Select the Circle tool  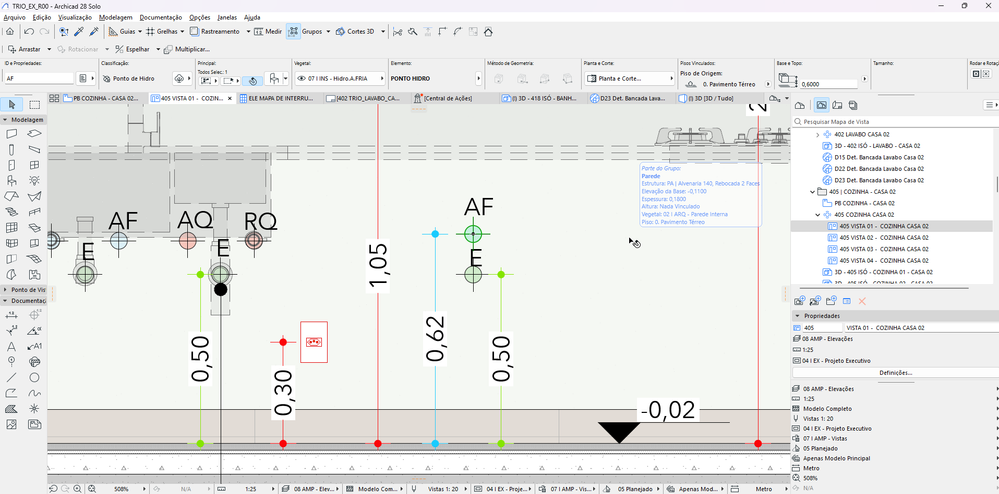point(35,377)
